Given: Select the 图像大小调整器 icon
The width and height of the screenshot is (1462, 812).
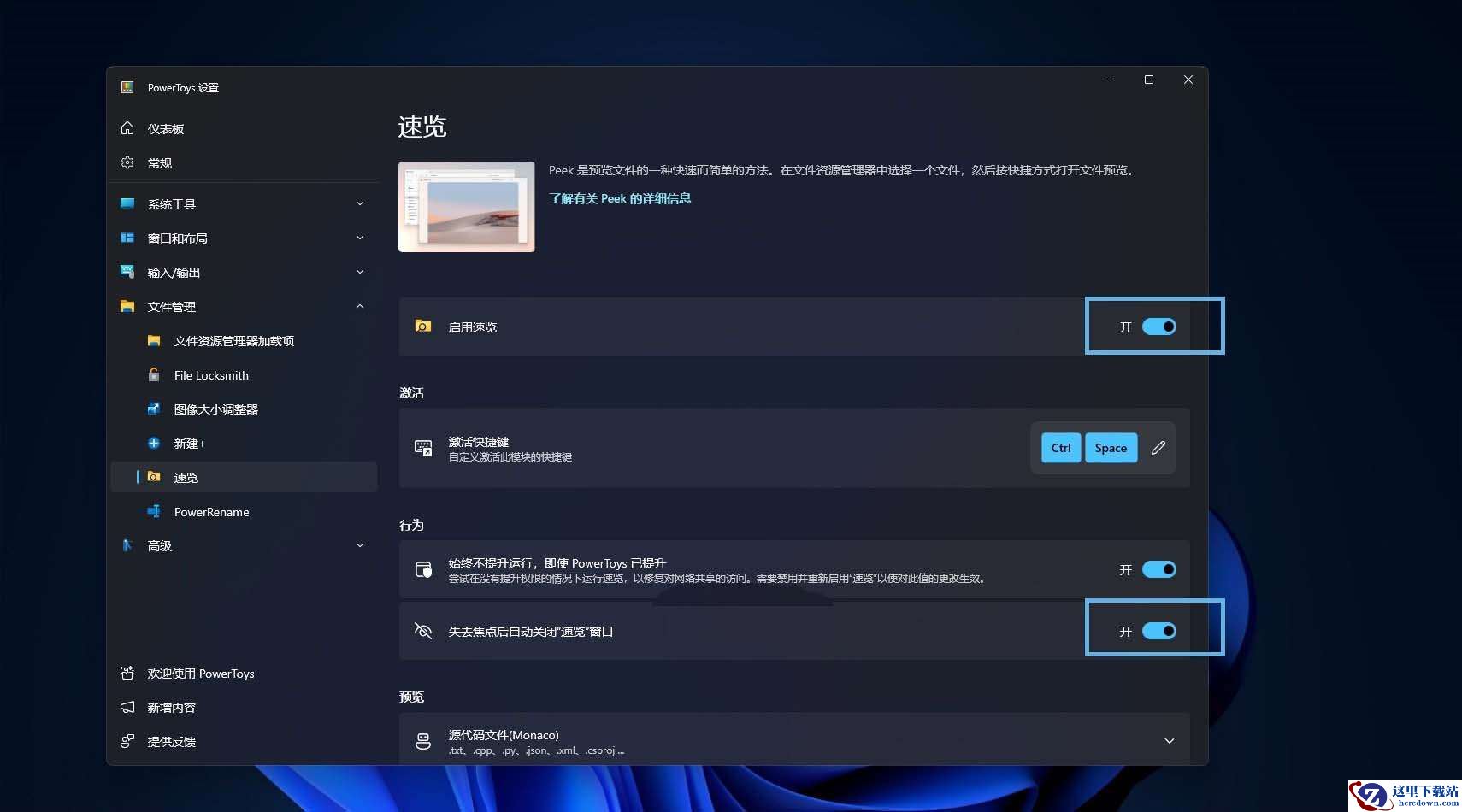Looking at the screenshot, I should click(154, 409).
